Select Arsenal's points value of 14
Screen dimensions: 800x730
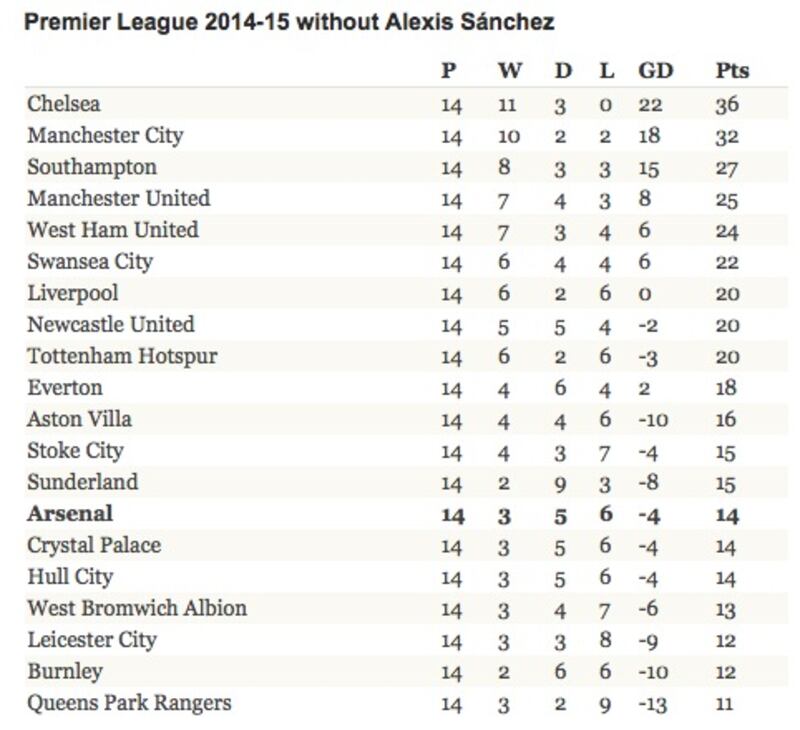coord(726,516)
